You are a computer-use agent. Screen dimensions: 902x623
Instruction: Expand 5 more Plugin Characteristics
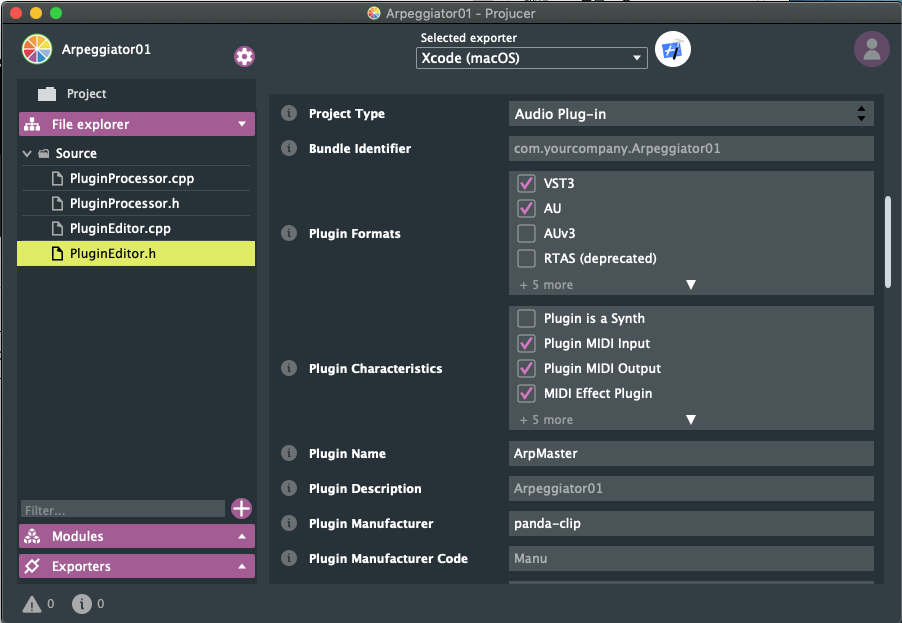click(x=691, y=420)
